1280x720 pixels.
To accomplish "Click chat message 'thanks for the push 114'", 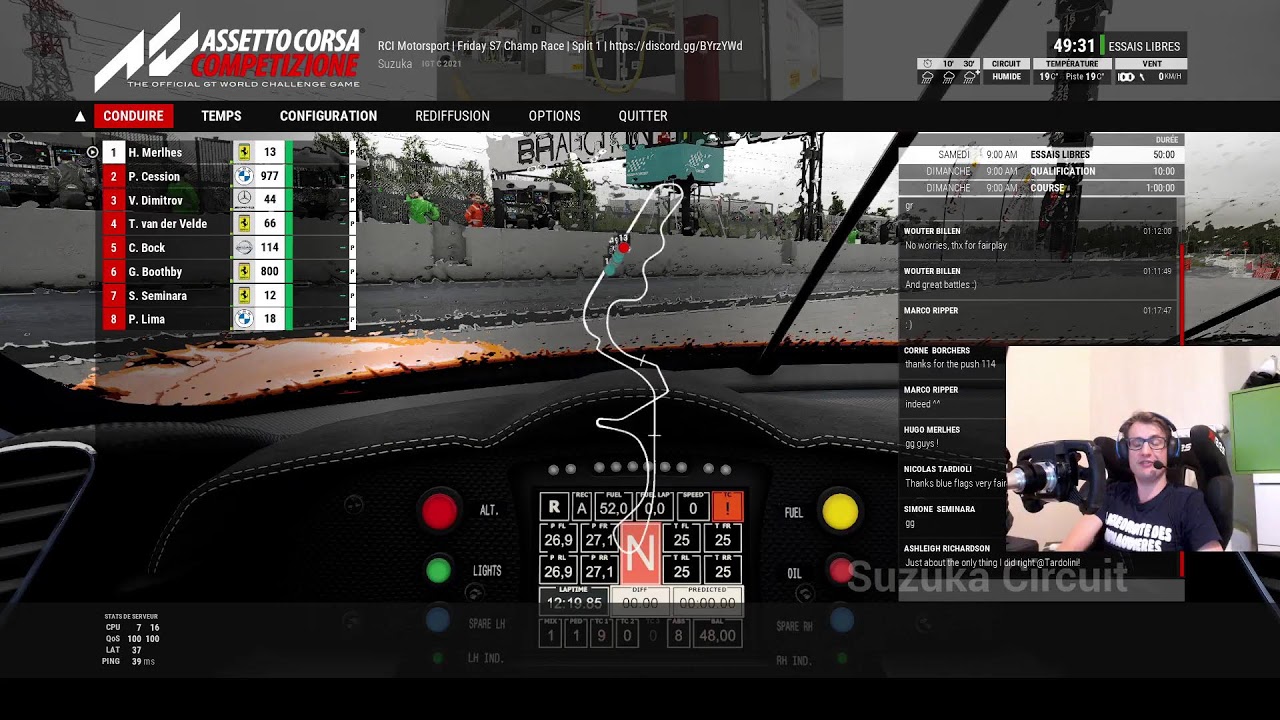I will 950,364.
